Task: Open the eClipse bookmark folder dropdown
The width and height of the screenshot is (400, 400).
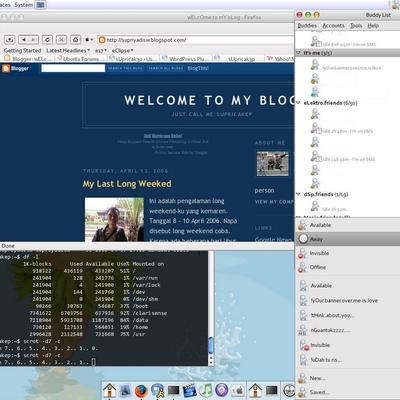Action: pos(122,51)
